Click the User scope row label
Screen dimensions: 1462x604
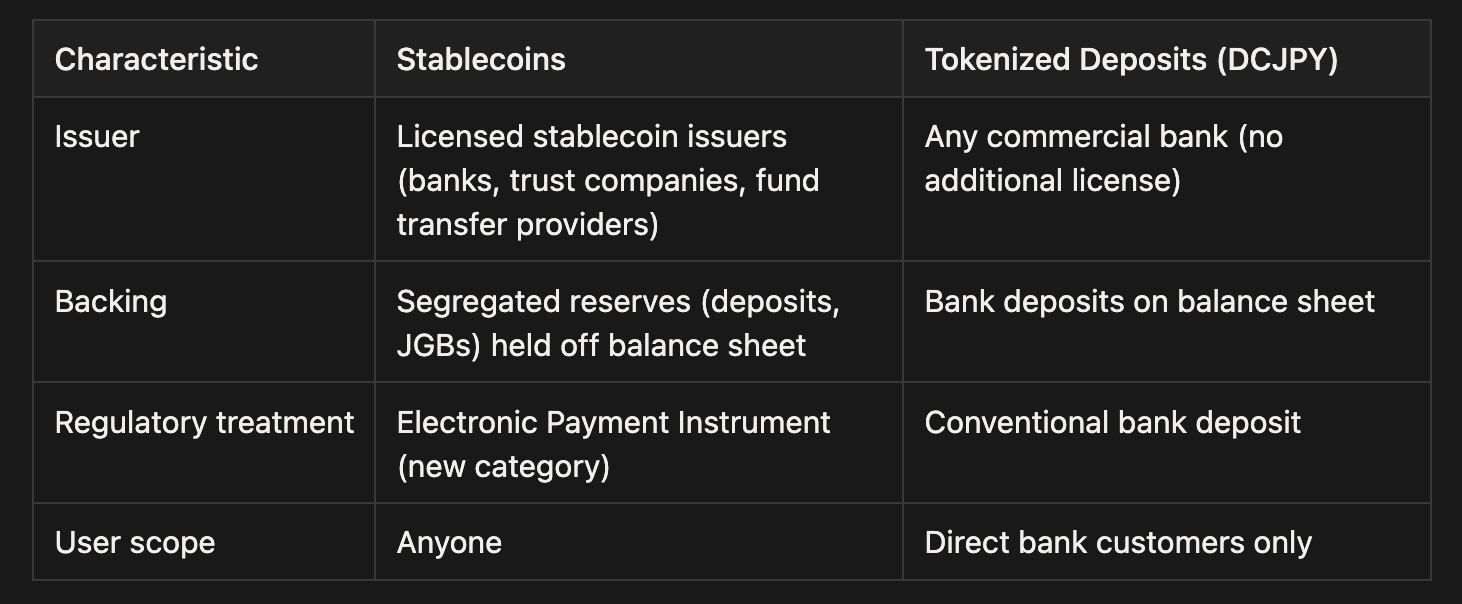click(135, 543)
